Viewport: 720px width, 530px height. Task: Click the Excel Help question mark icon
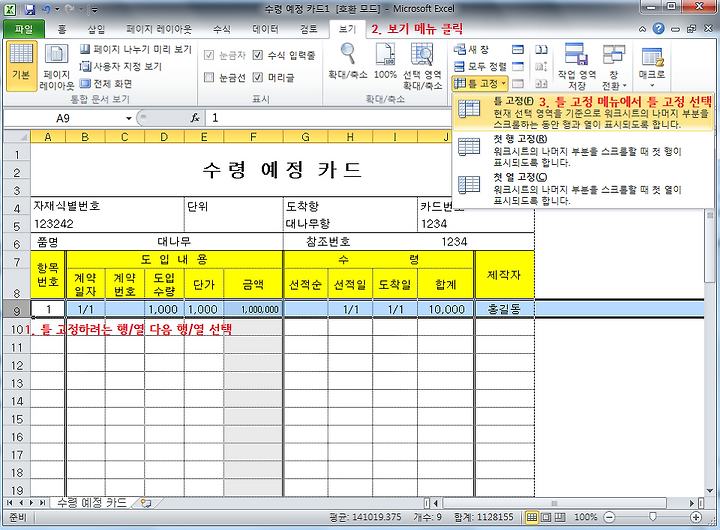pos(658,29)
